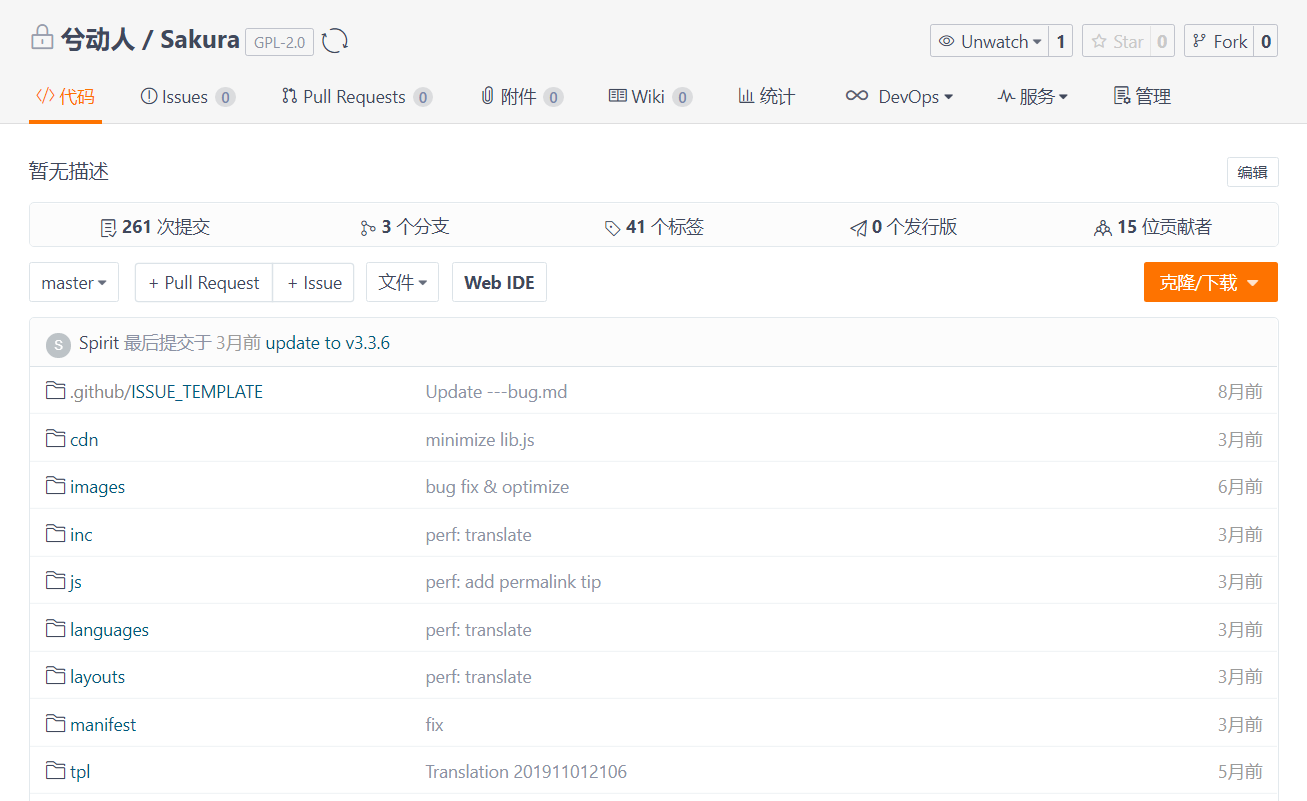
Task: Click folder icon next to layouts
Action: coord(56,676)
